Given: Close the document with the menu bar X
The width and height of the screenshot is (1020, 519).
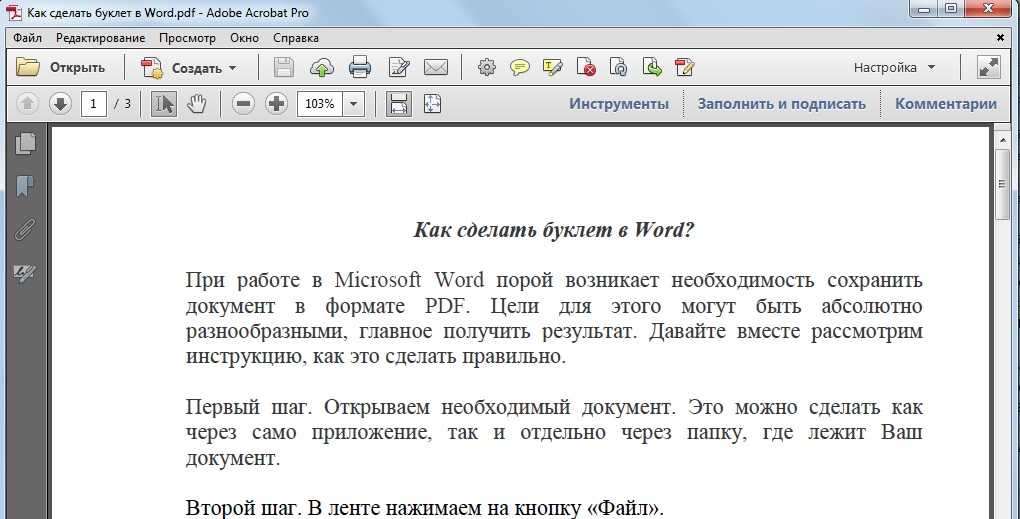Looking at the screenshot, I should click(1000, 38).
